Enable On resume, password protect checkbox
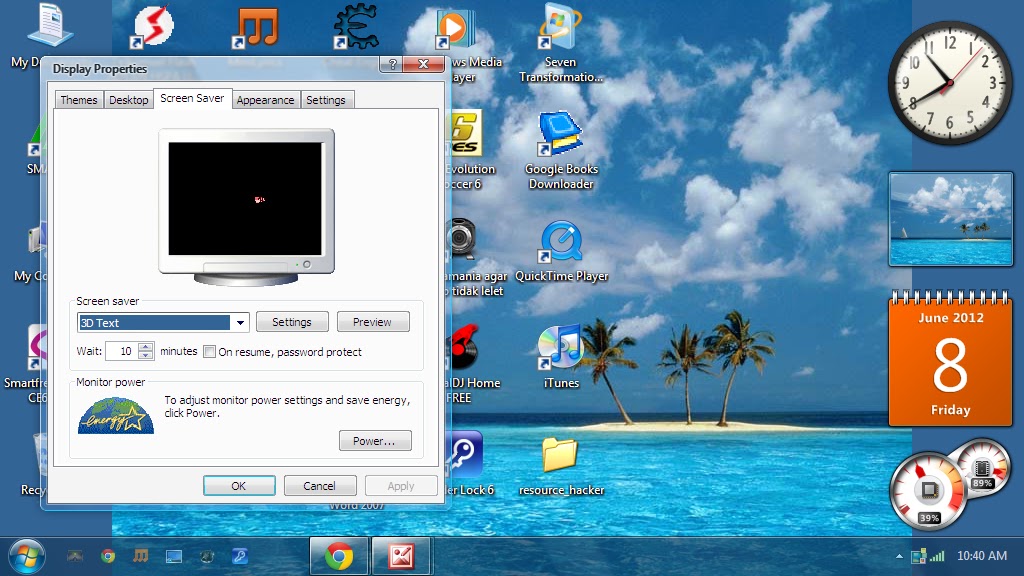Screen dimensions: 1024x576 coord(210,352)
